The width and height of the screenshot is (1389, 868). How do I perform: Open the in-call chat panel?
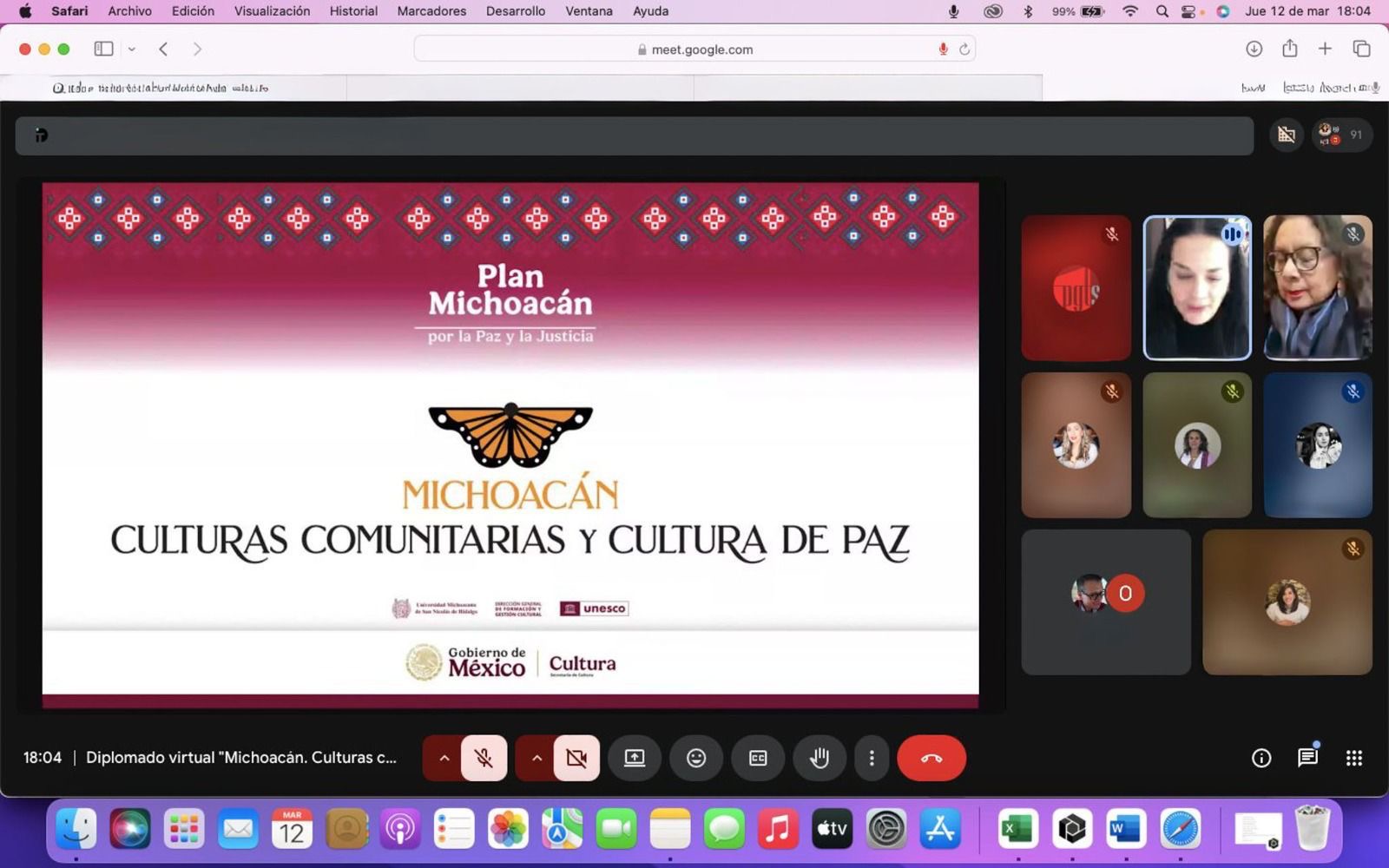(1305, 758)
